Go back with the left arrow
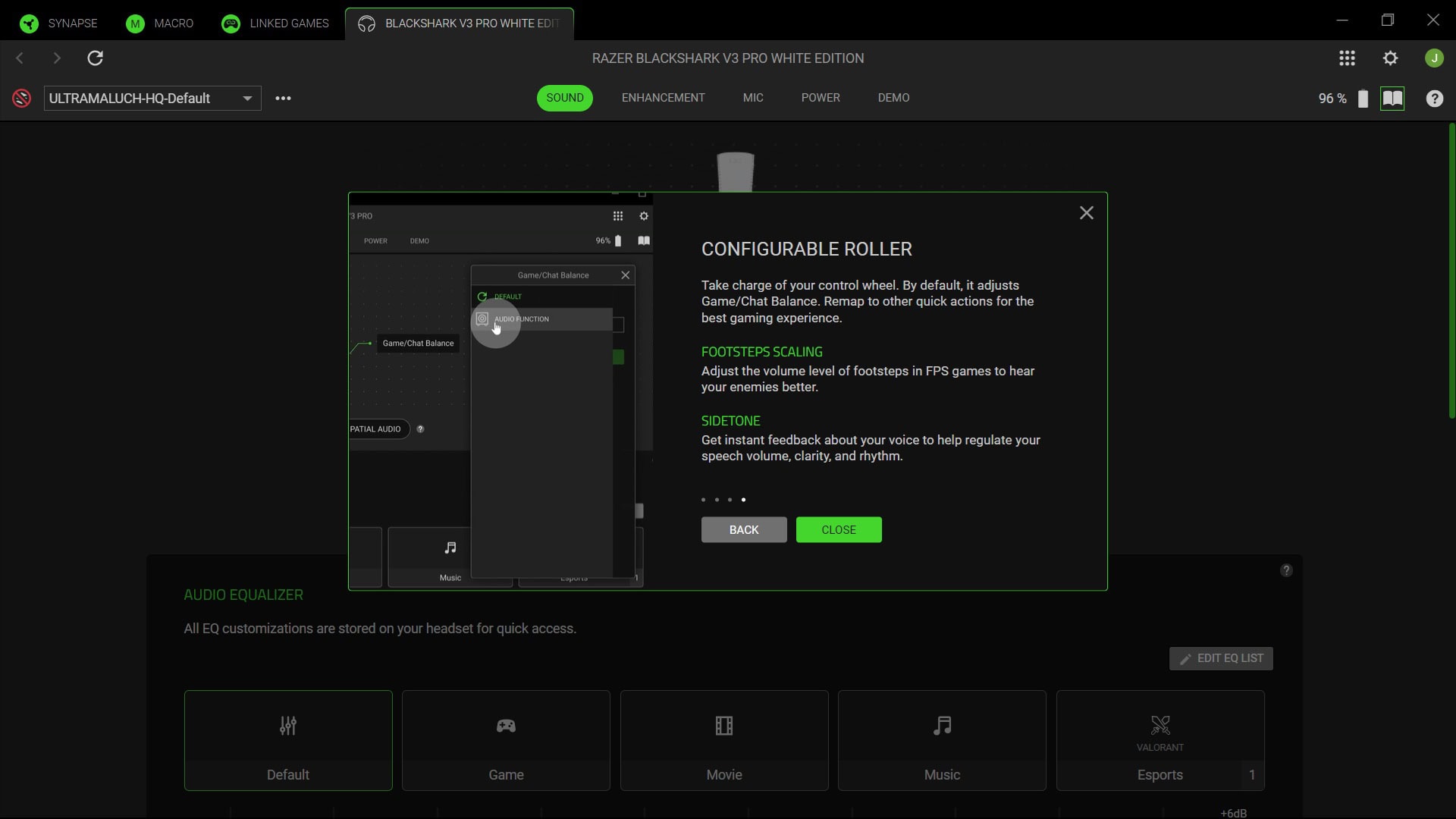 [x=20, y=58]
